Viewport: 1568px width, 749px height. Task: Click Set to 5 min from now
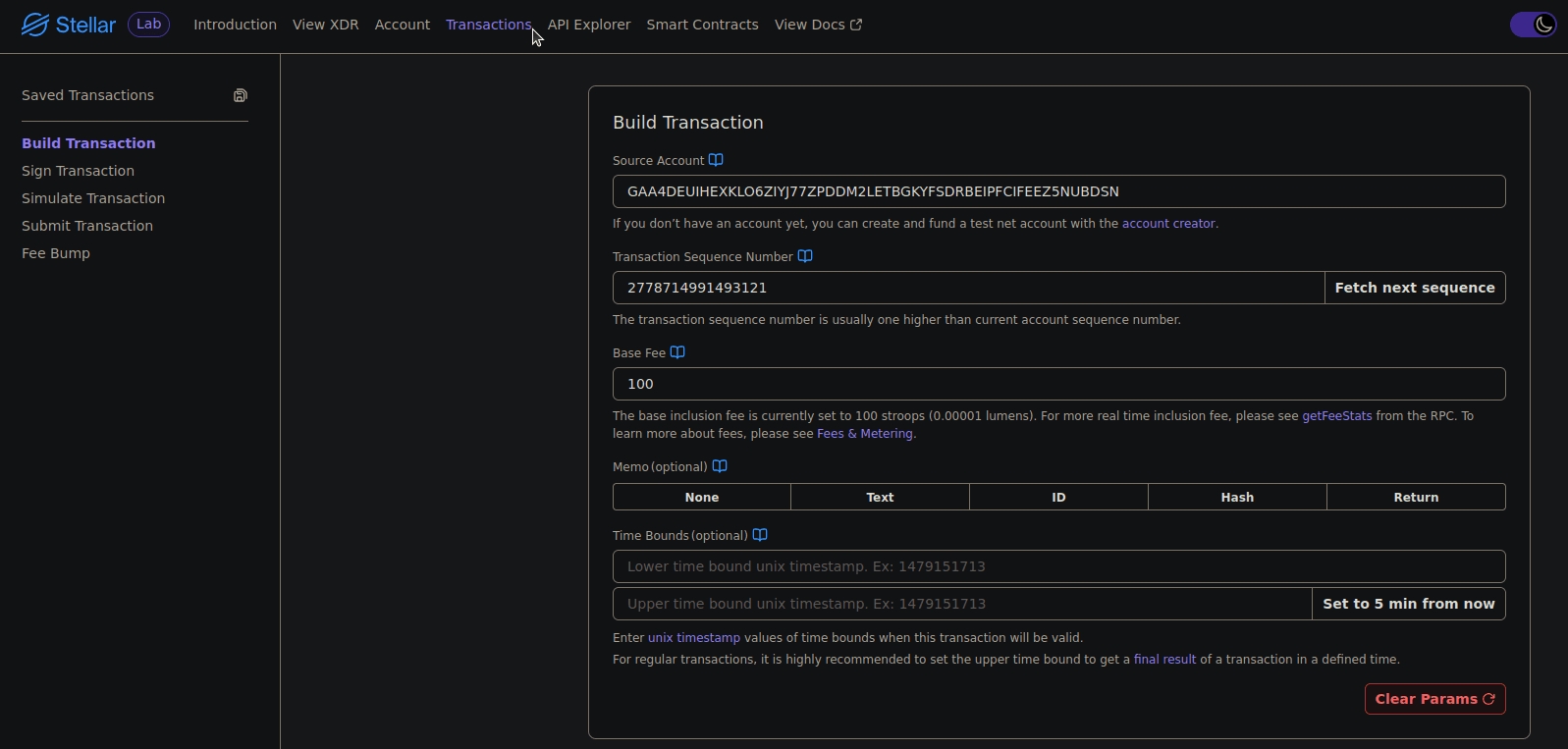click(x=1408, y=604)
